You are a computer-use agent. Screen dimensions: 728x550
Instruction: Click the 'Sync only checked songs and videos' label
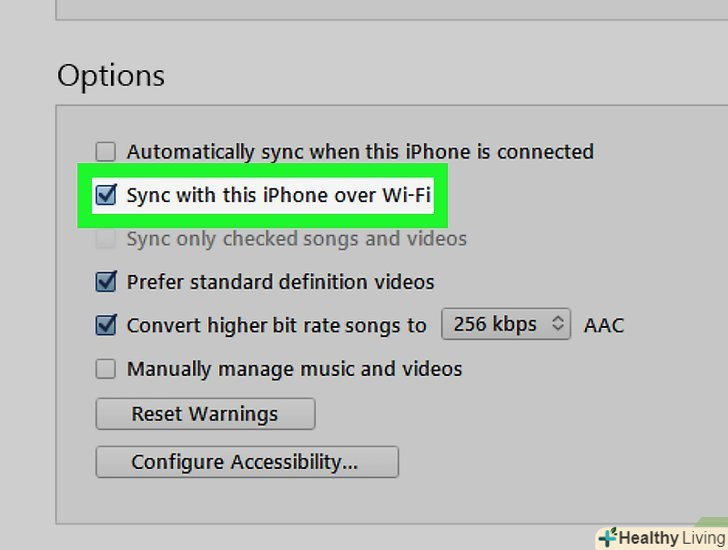point(296,239)
